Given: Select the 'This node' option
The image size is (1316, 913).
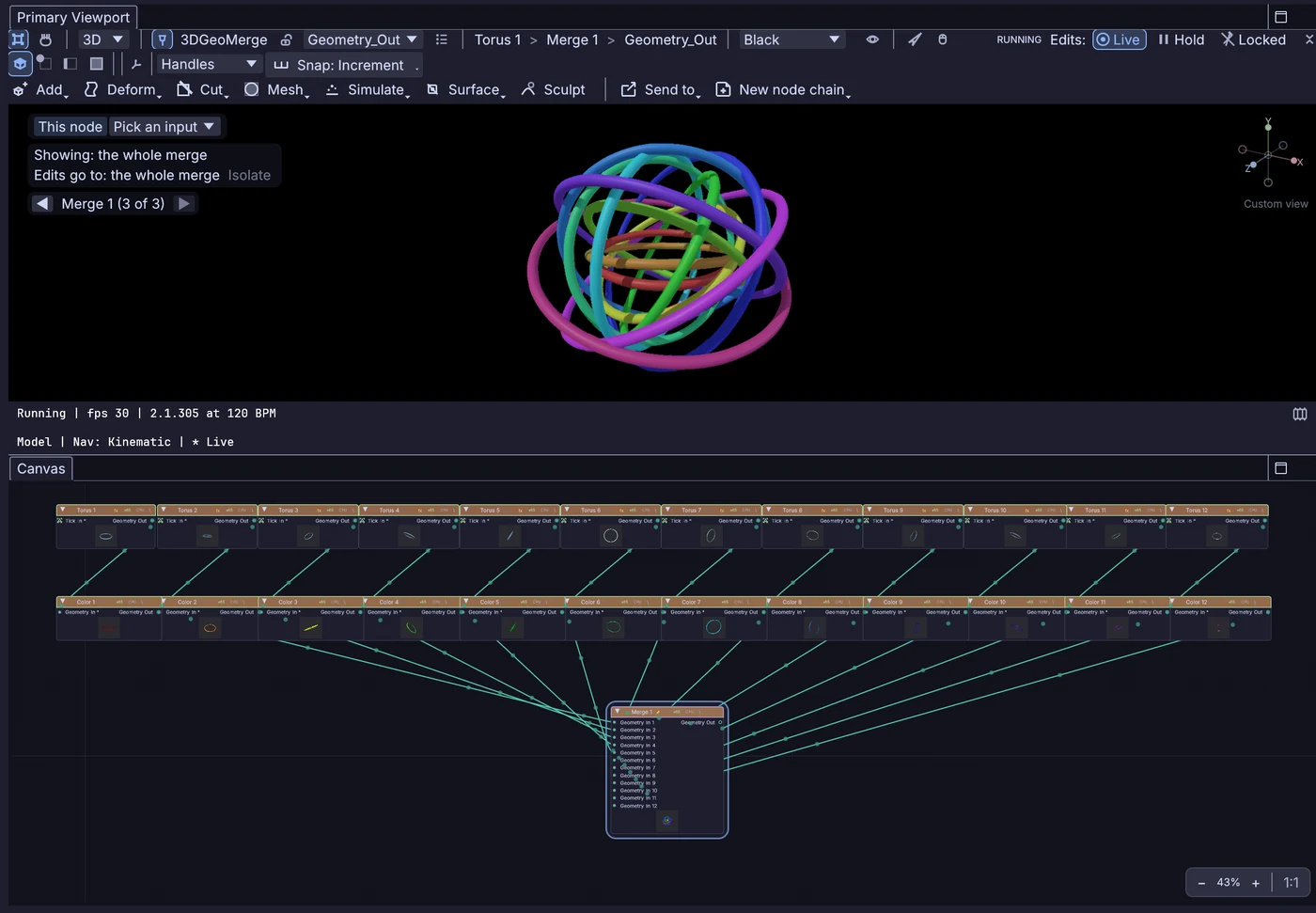Looking at the screenshot, I should click(x=70, y=127).
